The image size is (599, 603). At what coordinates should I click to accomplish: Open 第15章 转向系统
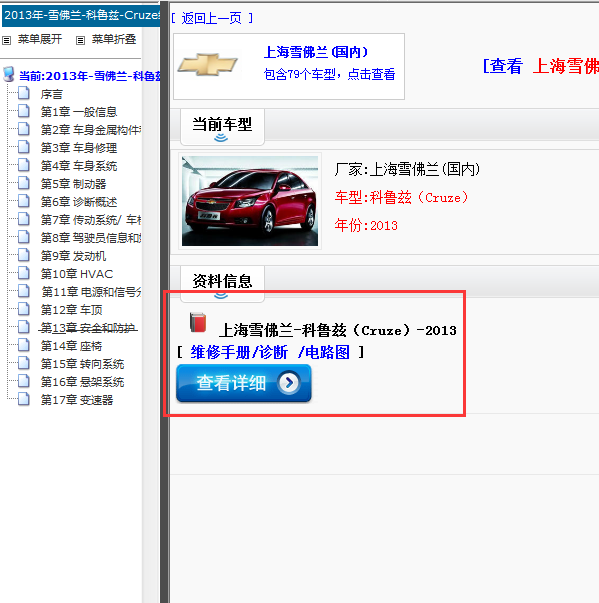coord(82,364)
